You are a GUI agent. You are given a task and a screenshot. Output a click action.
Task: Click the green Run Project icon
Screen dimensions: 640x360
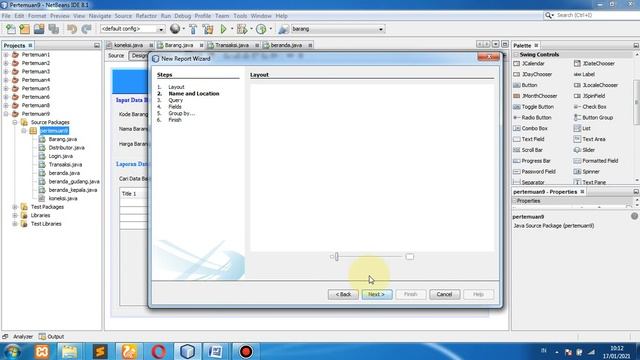(x=223, y=29)
